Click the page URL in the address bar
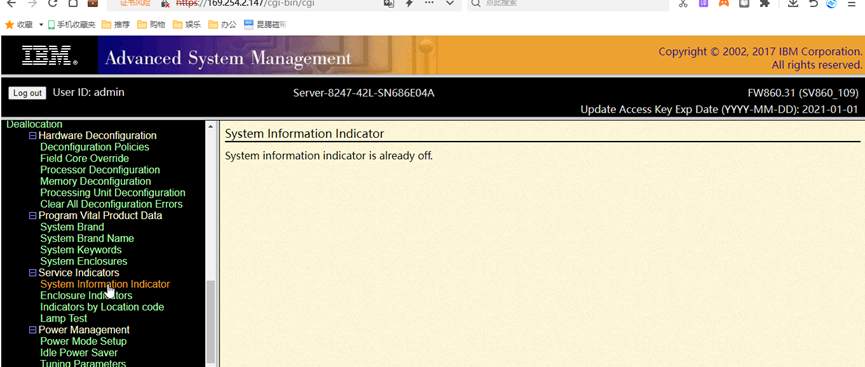Screen dimensions: 865x367 (x=245, y=3)
